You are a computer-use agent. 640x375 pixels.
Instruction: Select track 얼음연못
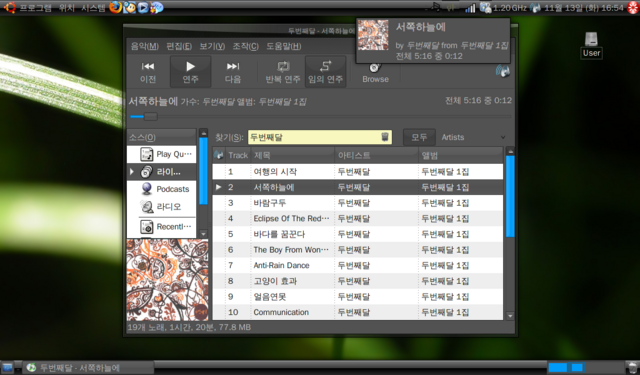tap(358, 297)
